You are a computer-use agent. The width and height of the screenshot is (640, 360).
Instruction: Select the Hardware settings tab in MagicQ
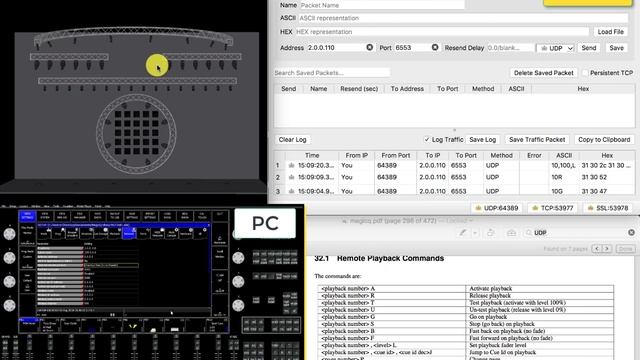(185, 233)
